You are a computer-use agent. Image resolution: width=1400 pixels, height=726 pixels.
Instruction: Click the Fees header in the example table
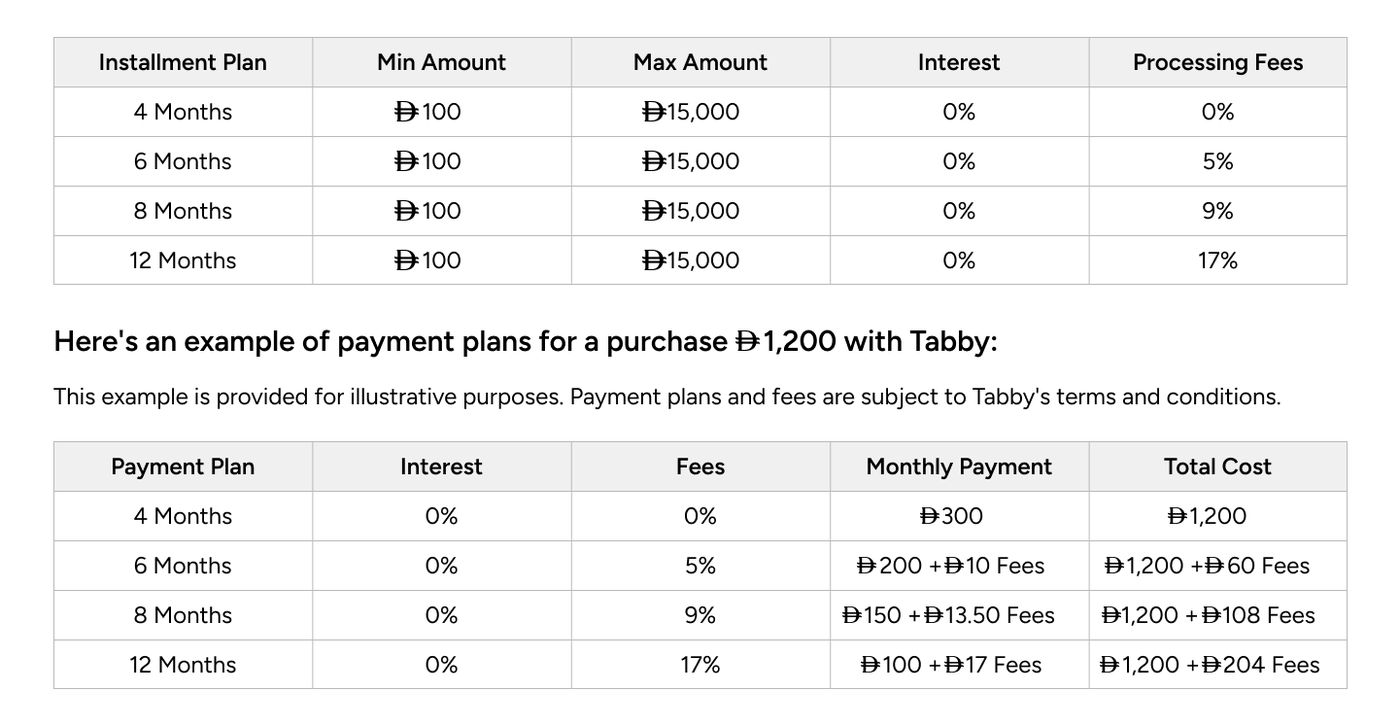coord(700,467)
